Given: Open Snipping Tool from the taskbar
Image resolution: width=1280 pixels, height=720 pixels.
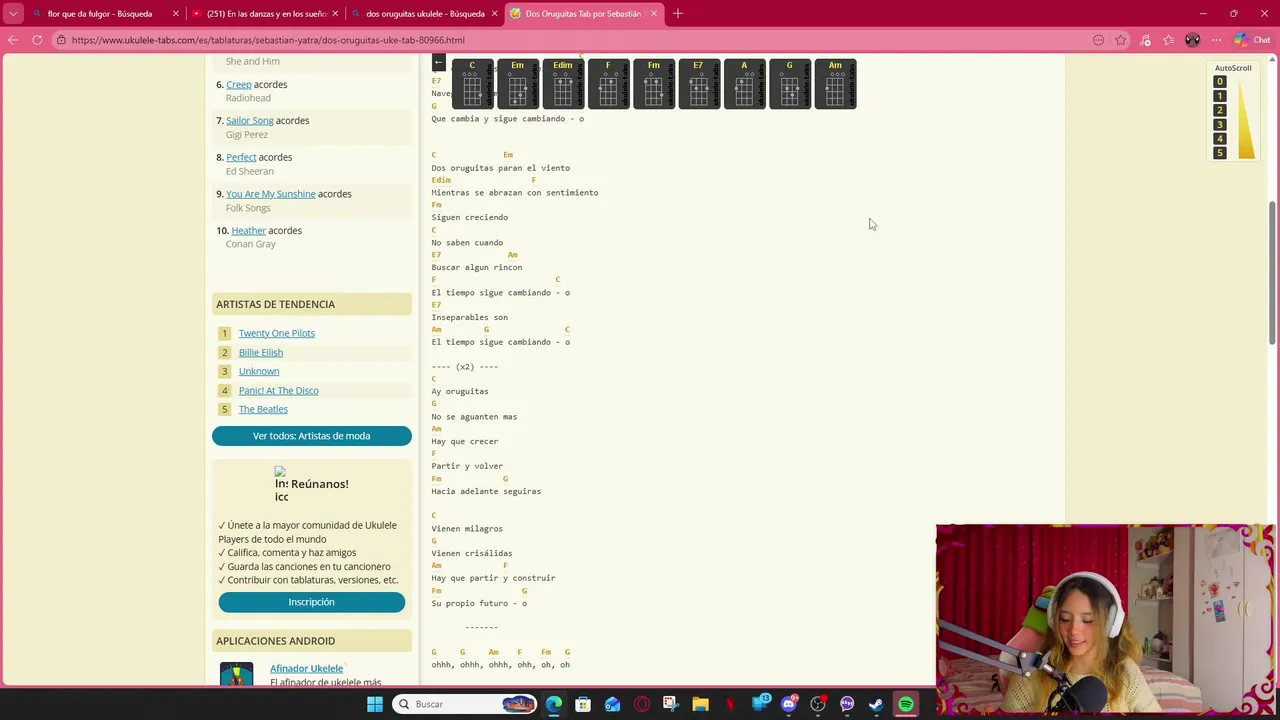Looking at the screenshot, I should pos(670,704).
